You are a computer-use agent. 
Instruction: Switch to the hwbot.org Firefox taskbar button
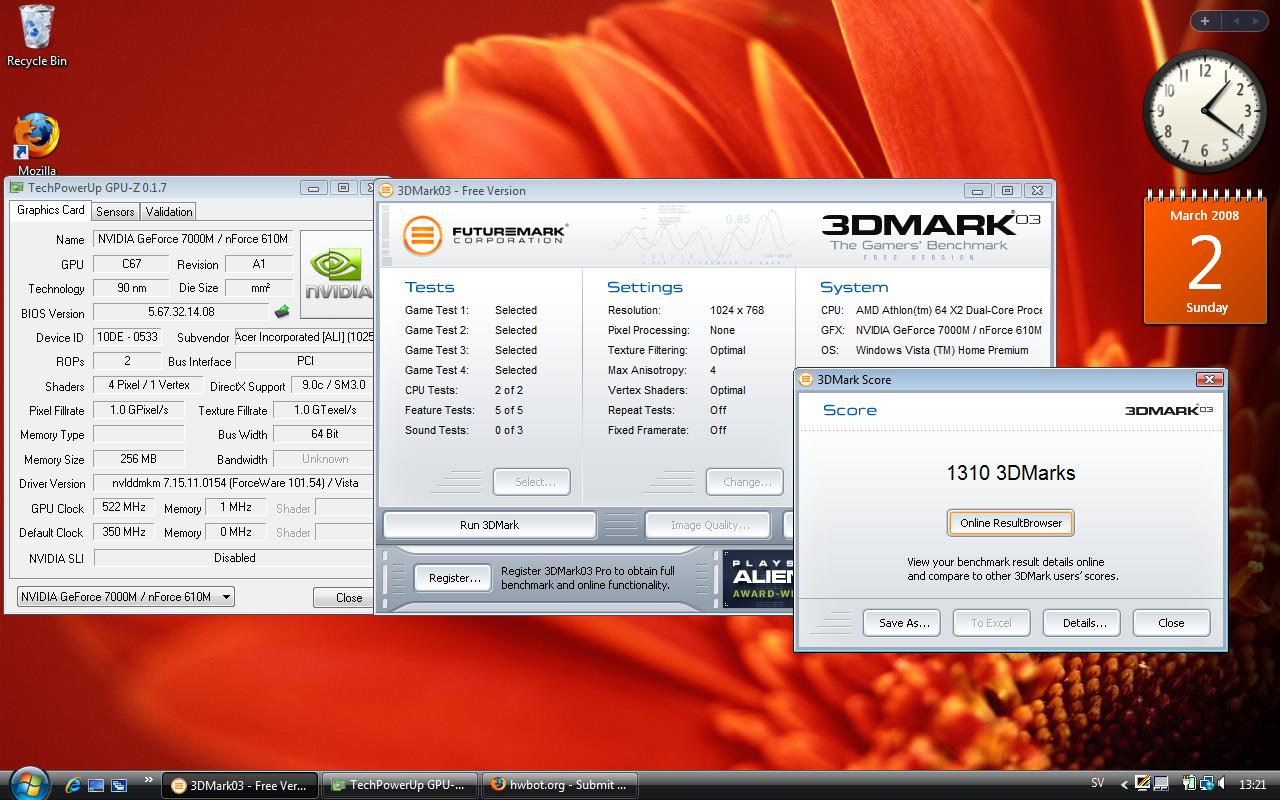[x=560, y=785]
